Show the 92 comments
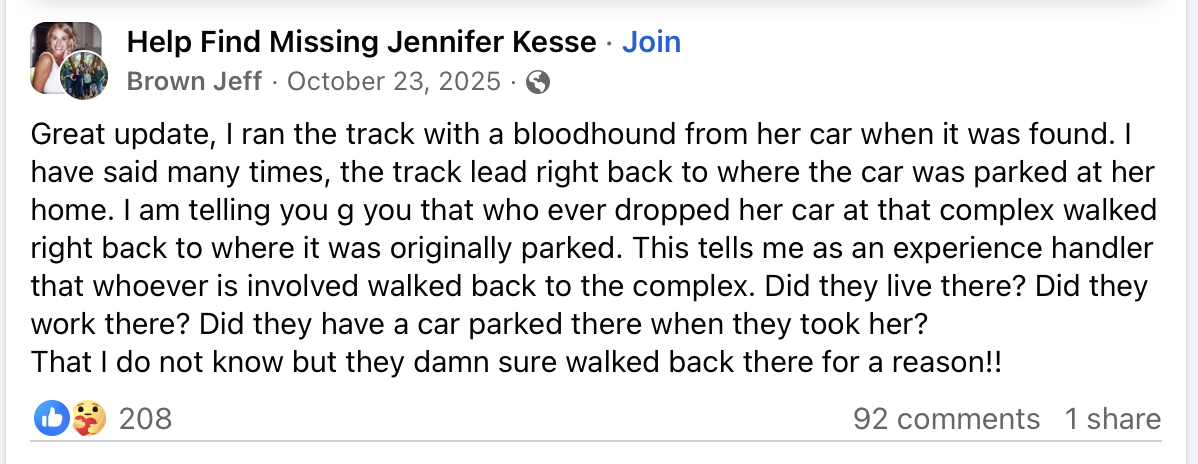This screenshot has height=464, width=1198. coord(946,419)
